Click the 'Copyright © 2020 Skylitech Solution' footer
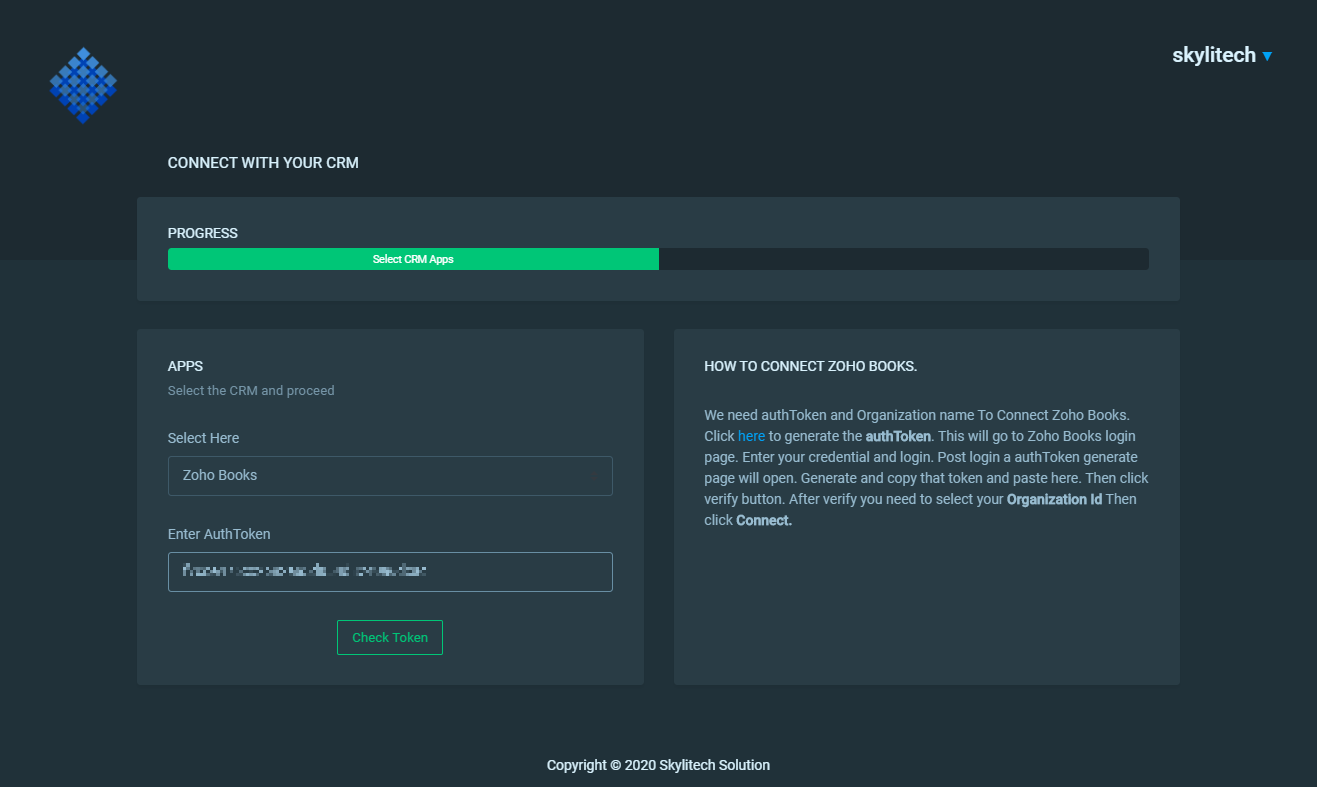Screen dimensions: 1317x787 click(x=658, y=765)
